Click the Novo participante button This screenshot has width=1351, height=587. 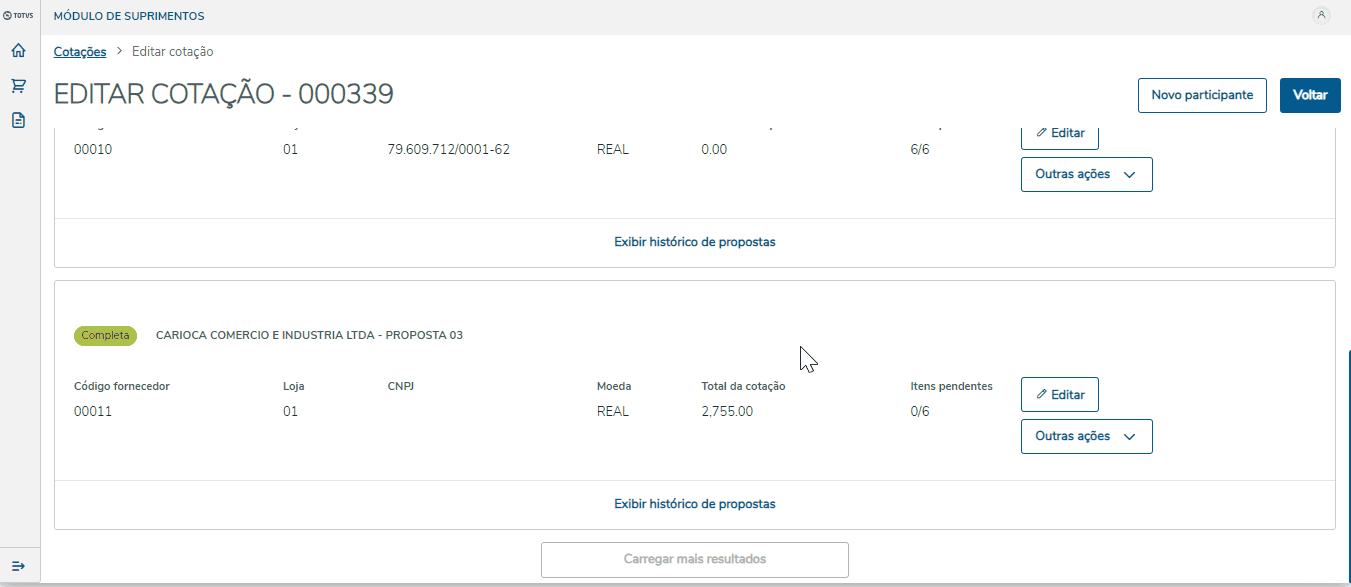[x=1202, y=95]
